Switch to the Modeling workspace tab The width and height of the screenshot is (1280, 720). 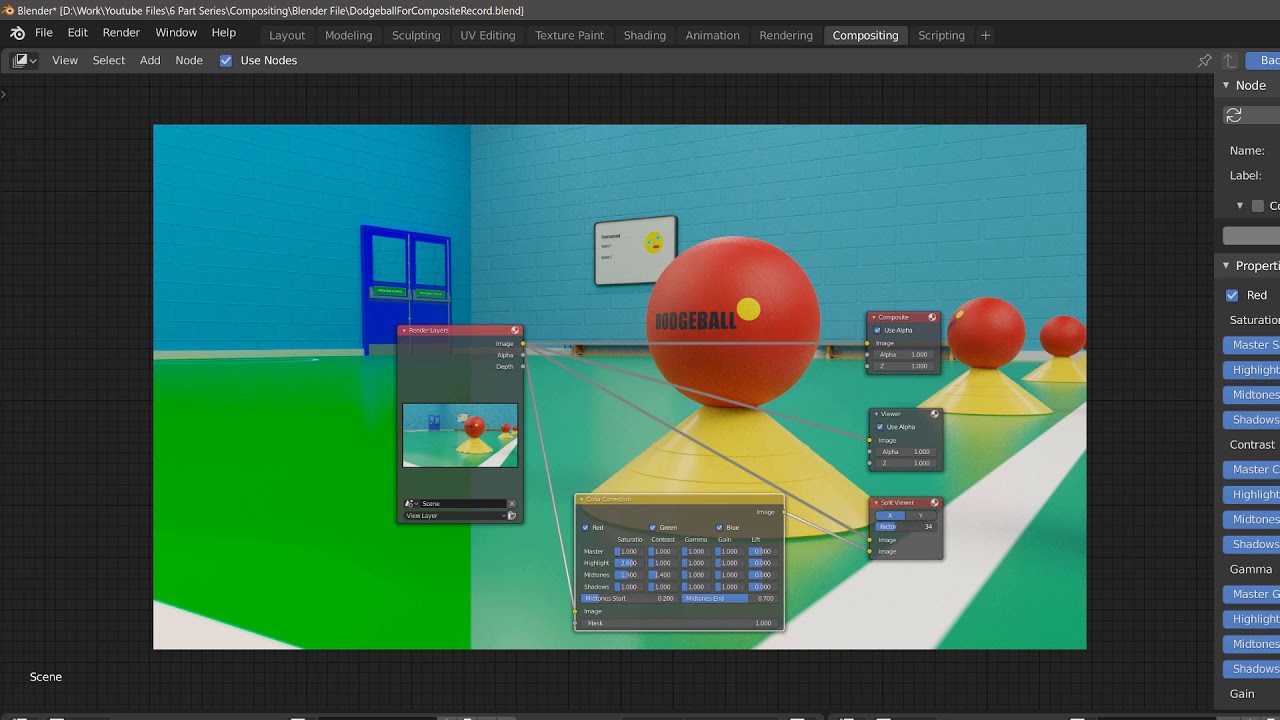coord(349,35)
